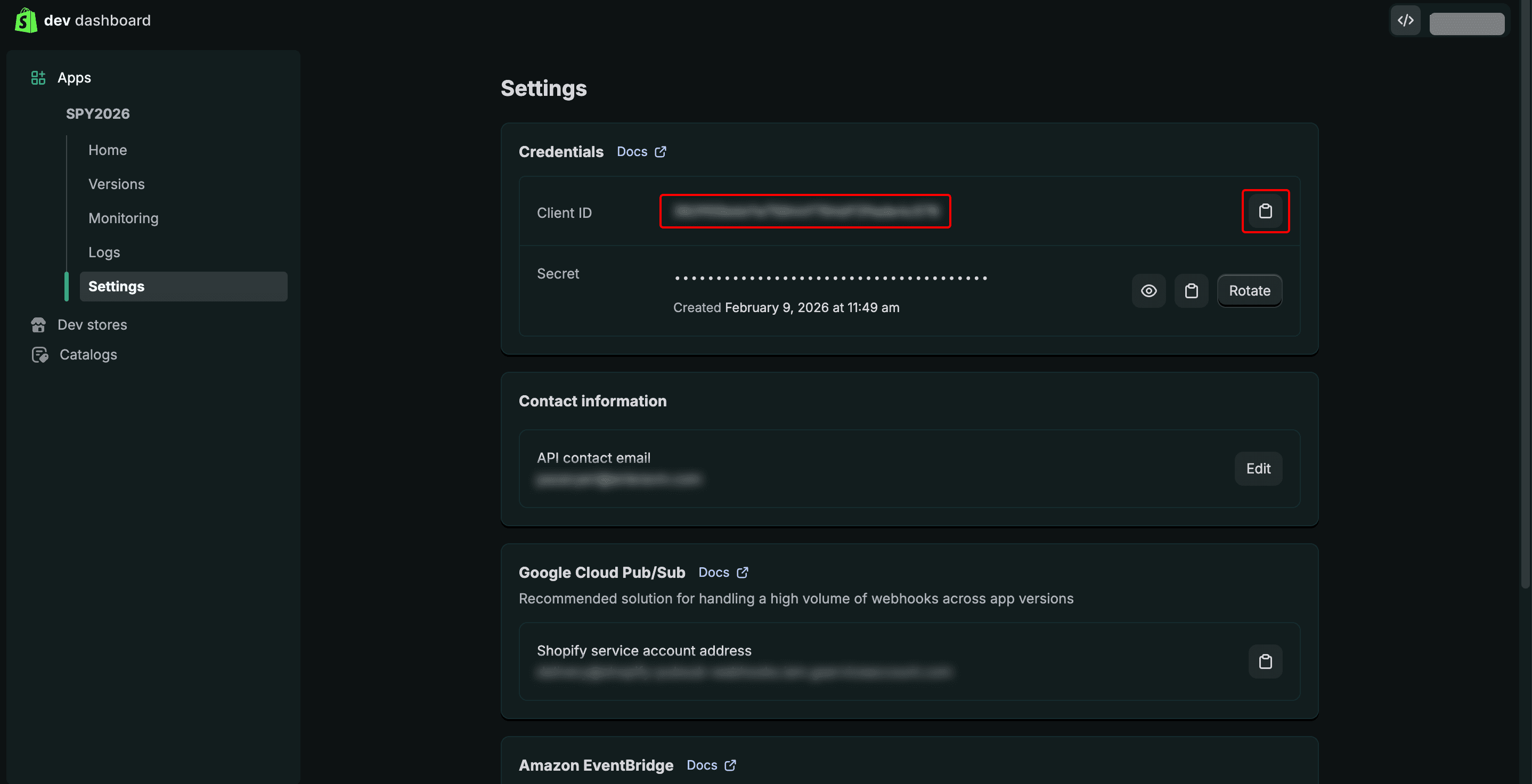Open the code icon in top bar
Image resolution: width=1532 pixels, height=784 pixels.
click(1405, 21)
